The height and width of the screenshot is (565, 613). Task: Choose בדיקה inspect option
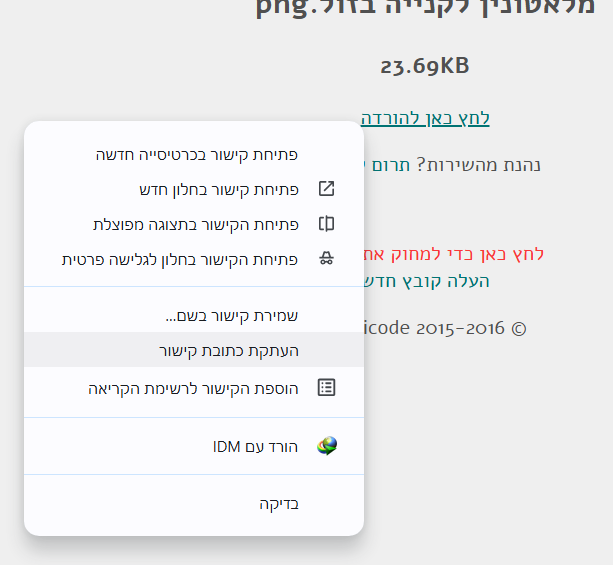pos(194,504)
